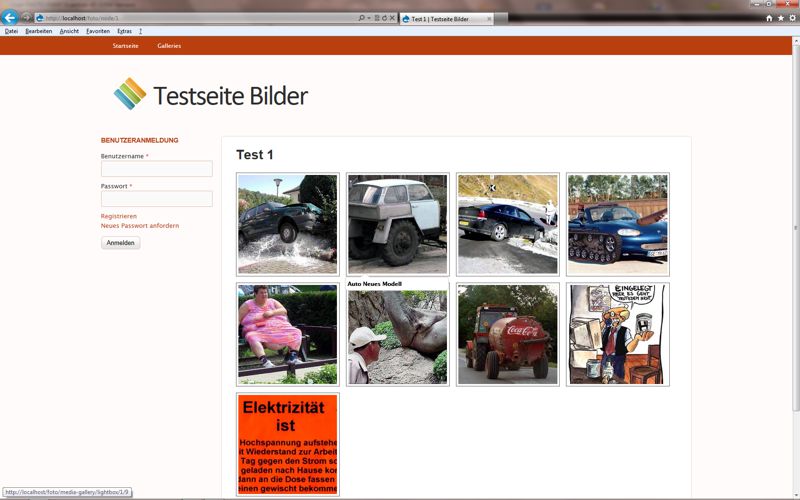The image size is (800, 500).
Task: Click the Registrieren link
Action: point(119,216)
